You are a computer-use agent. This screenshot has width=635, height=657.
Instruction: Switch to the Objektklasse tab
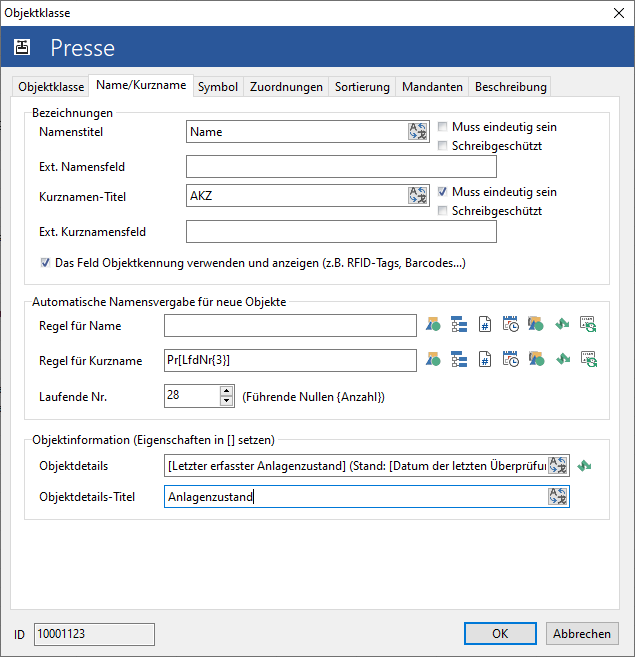tap(51, 87)
